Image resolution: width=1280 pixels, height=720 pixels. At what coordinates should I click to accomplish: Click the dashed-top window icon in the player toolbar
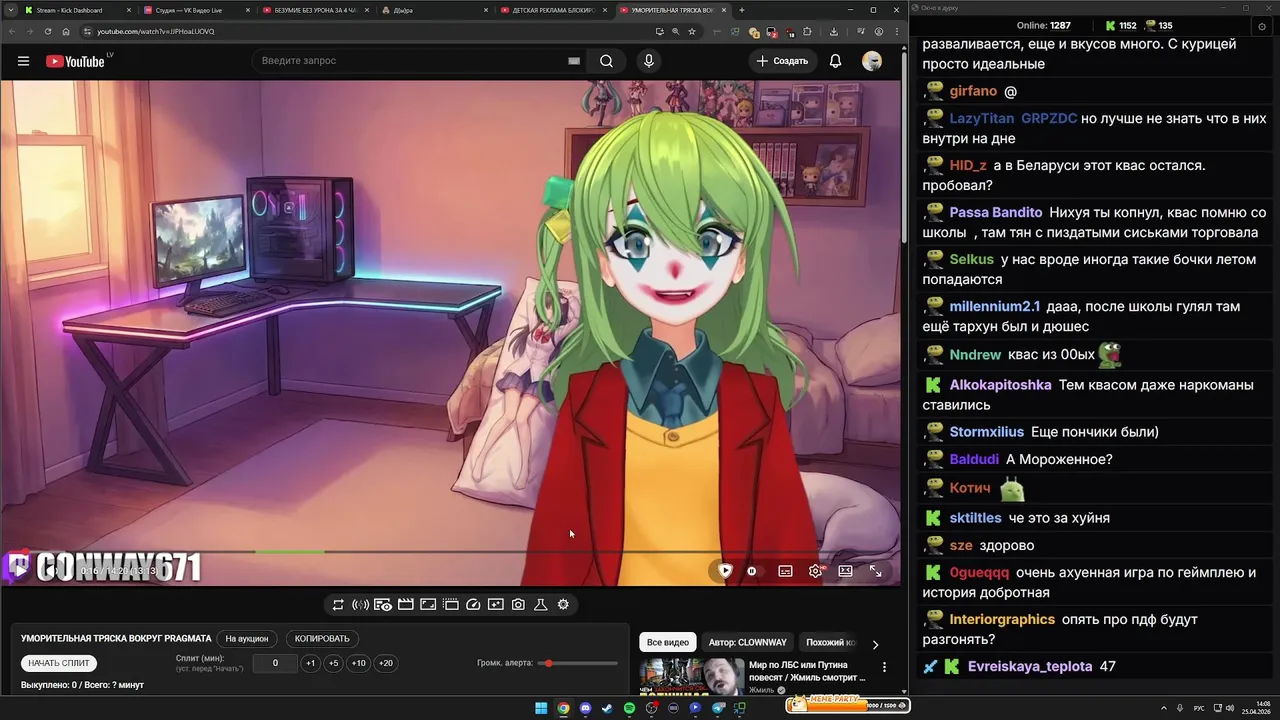tap(451, 605)
